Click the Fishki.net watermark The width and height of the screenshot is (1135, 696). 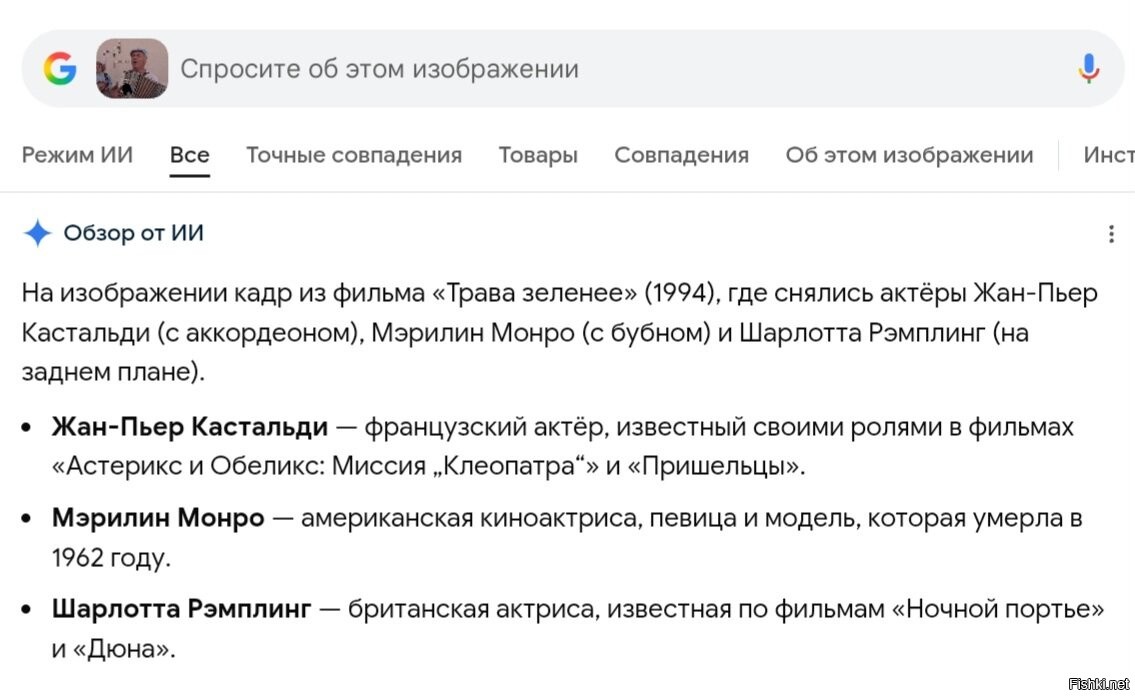[x=1097, y=683]
